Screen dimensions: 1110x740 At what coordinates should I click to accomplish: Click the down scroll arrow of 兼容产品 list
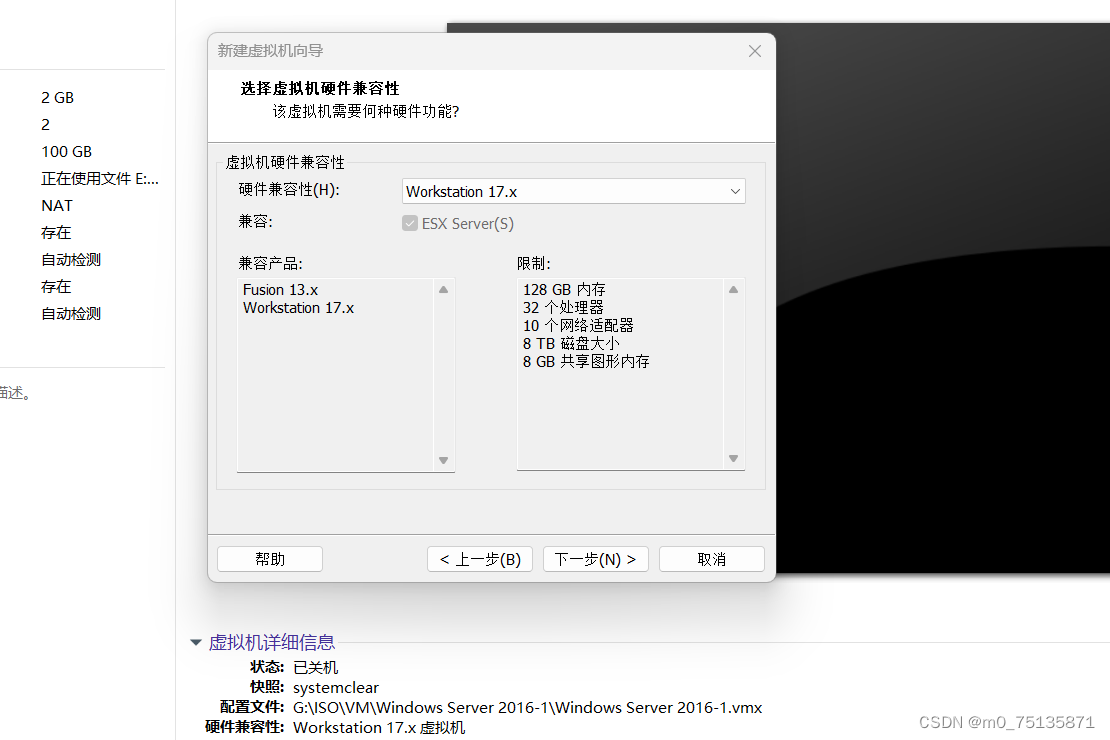pyautogui.click(x=443, y=461)
